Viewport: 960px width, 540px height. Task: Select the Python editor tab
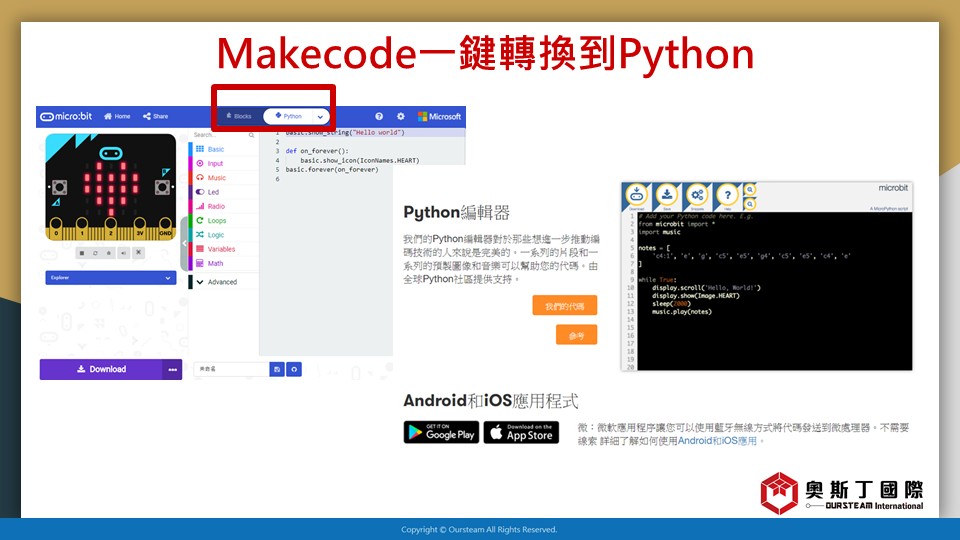coord(288,116)
